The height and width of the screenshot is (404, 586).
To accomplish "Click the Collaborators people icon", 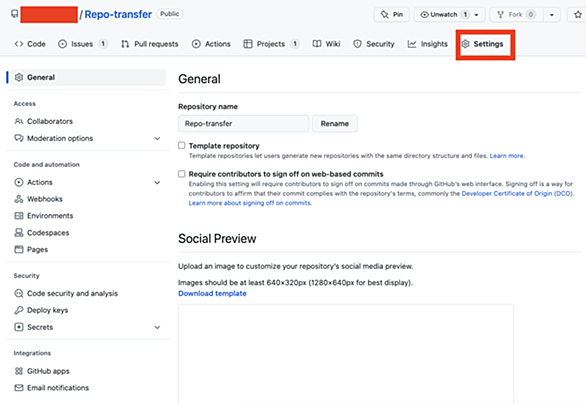I will click(x=19, y=121).
